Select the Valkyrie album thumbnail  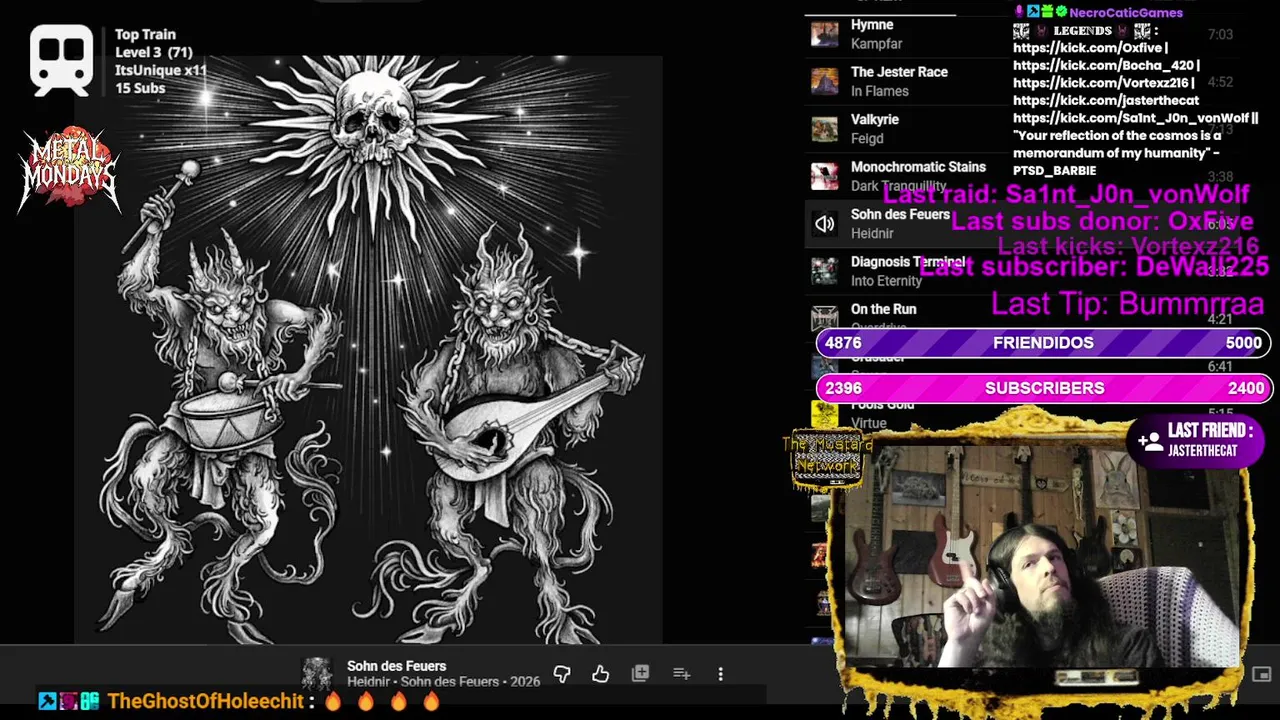[x=824, y=129]
